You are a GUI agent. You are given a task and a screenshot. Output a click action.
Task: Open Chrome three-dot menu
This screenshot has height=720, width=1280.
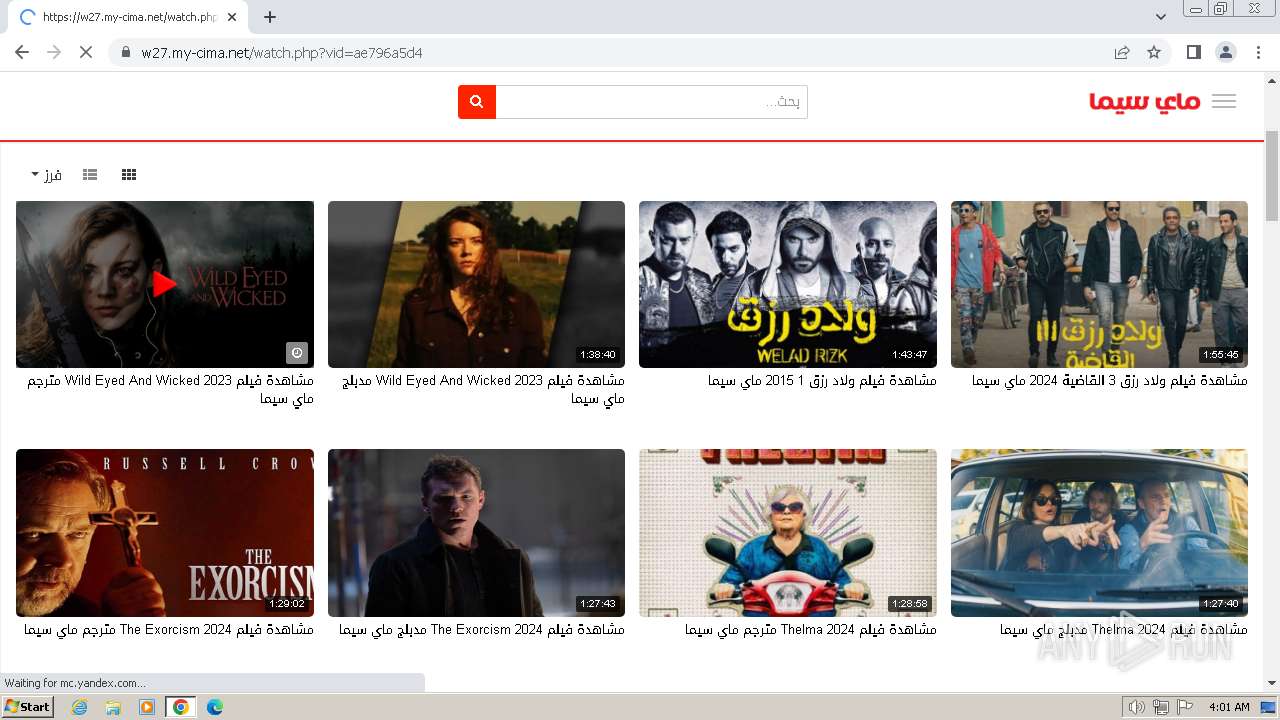coord(1258,52)
